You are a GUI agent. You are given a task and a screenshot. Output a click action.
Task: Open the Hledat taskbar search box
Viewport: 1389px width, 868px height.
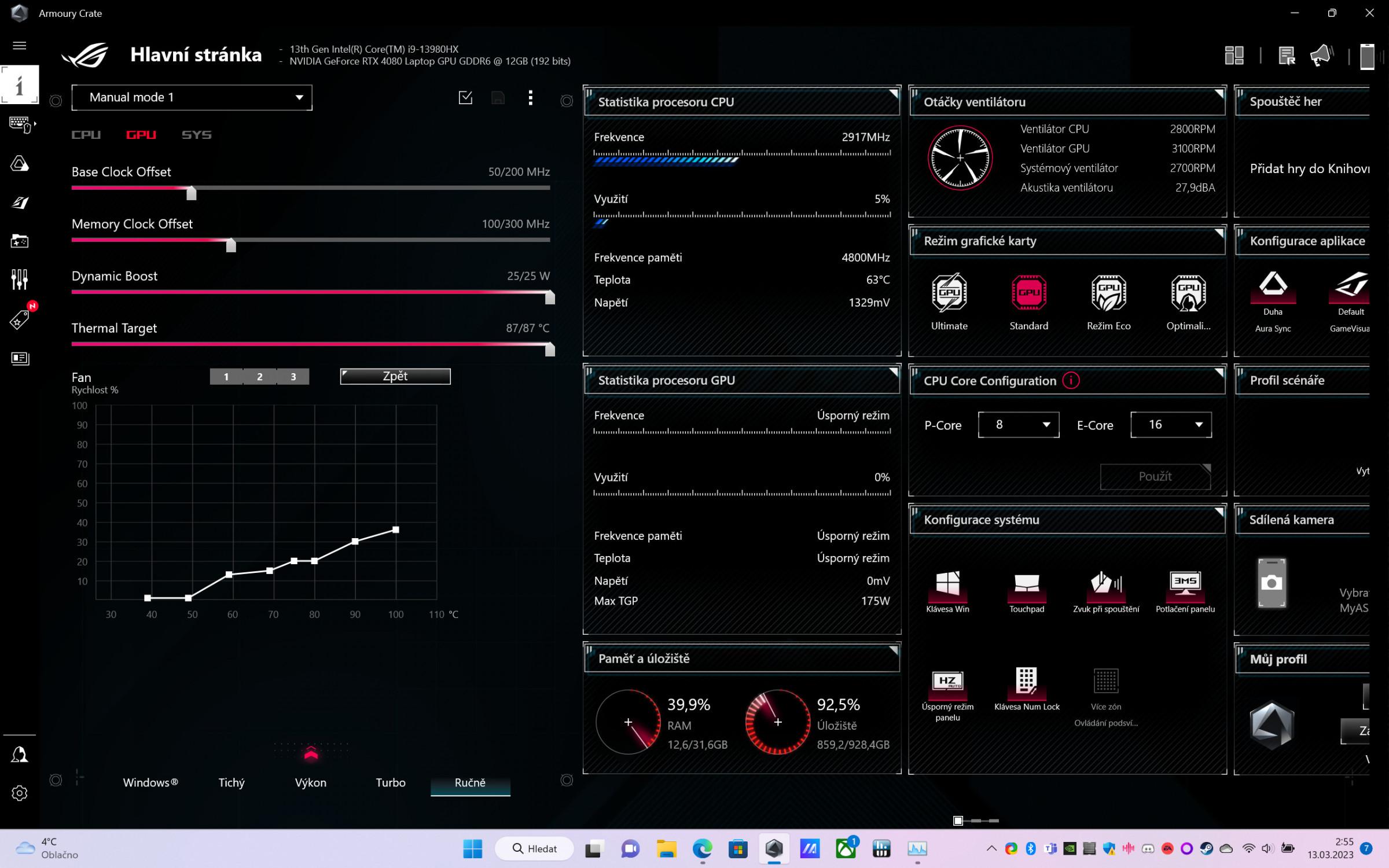(535, 849)
